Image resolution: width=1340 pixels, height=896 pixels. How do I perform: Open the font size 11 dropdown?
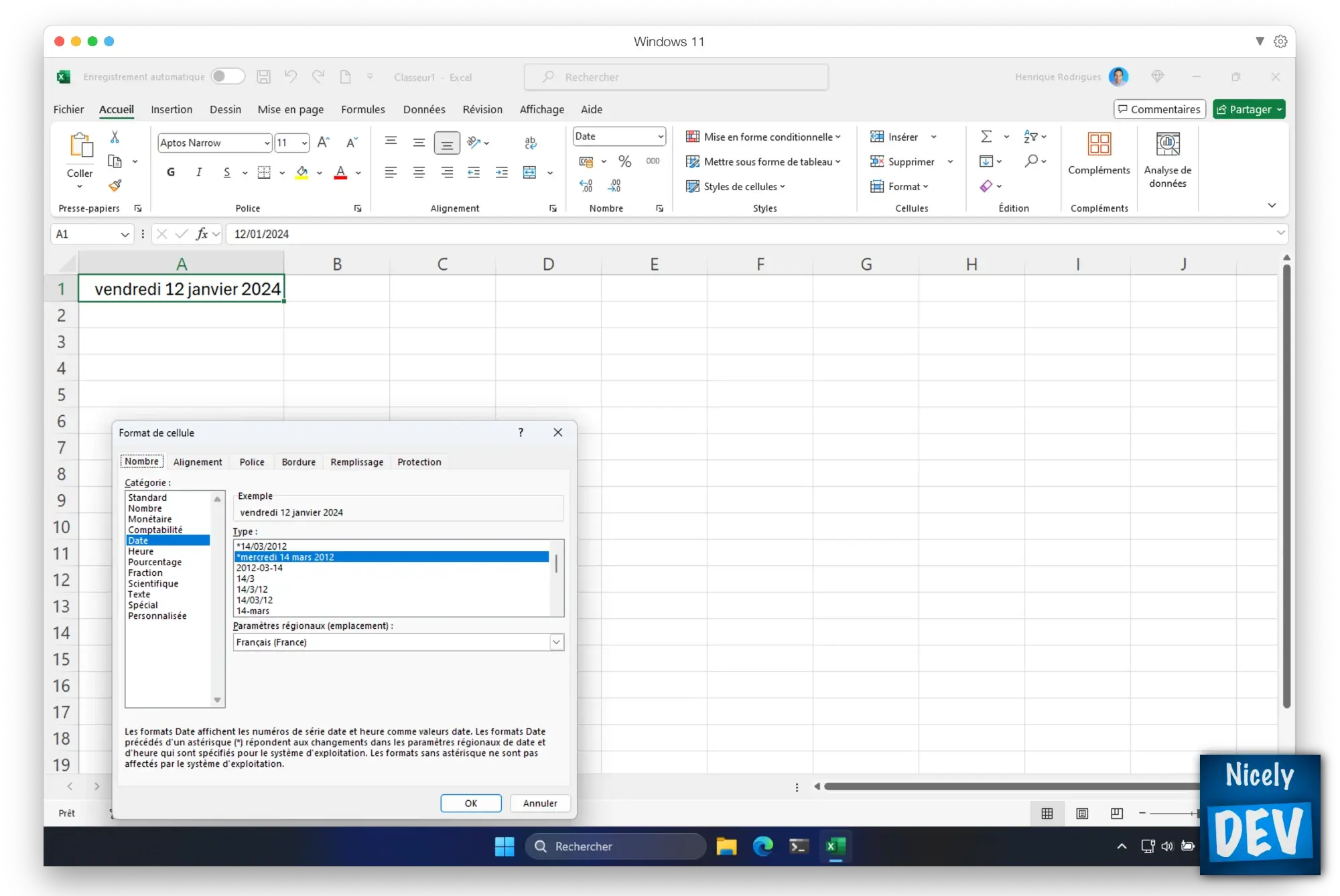tap(304, 143)
